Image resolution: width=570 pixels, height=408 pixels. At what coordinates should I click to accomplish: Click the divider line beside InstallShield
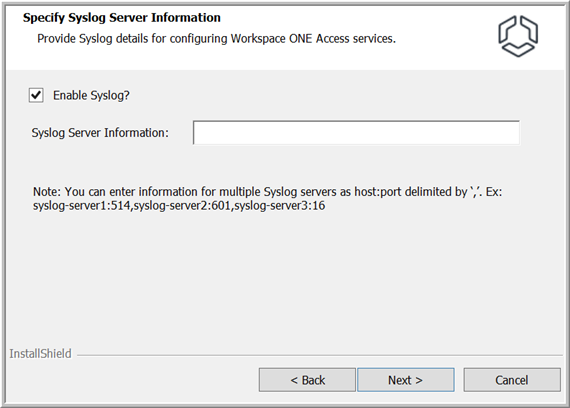(x=320, y=355)
